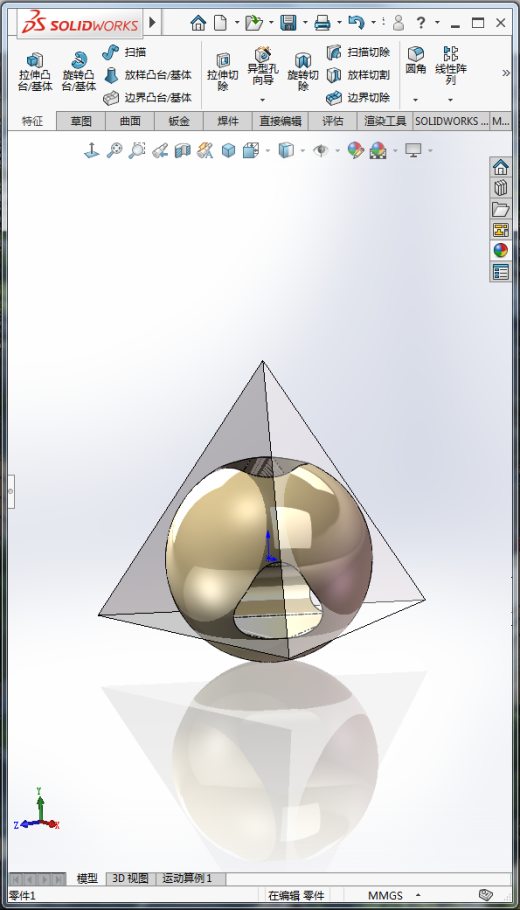Viewport: 520px width, 910px height.
Task: Open Design Library in task pane
Action: click(500, 188)
